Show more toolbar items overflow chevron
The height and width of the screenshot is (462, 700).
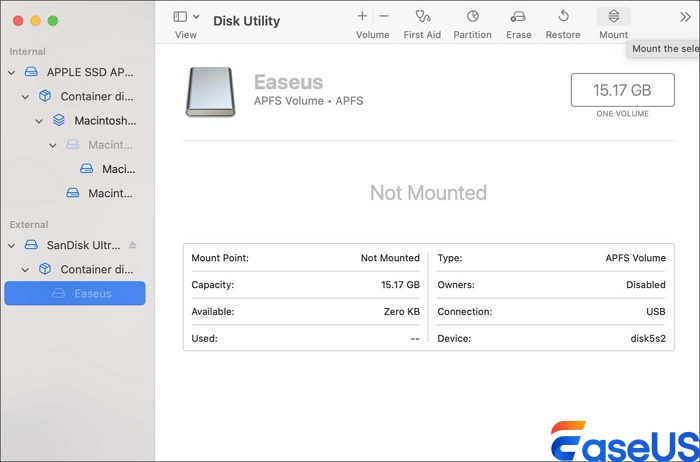tap(686, 17)
